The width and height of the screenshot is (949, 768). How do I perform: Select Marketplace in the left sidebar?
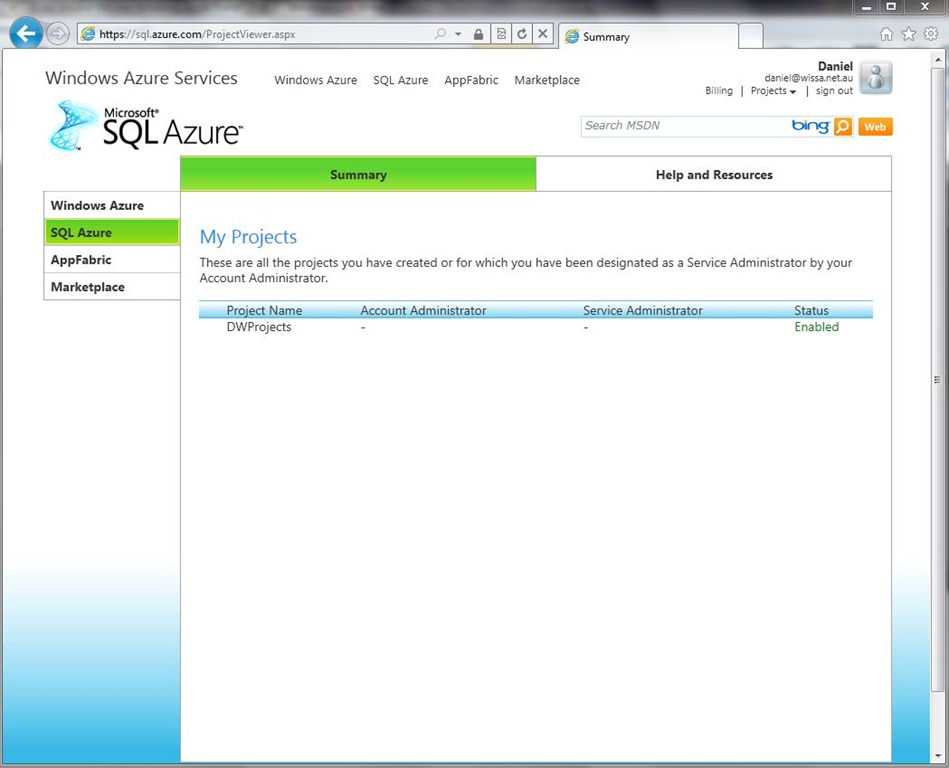(x=112, y=287)
